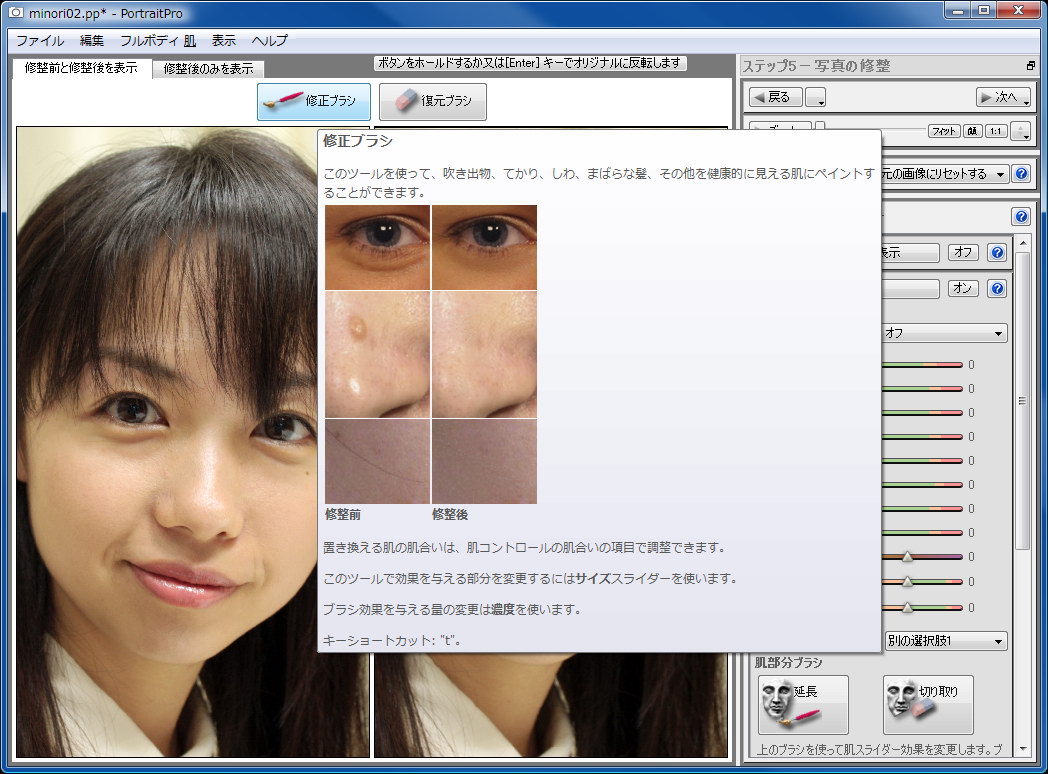Select the 修正ブラシ touch-up brush tool
The image size is (1048, 774).
click(x=313, y=101)
